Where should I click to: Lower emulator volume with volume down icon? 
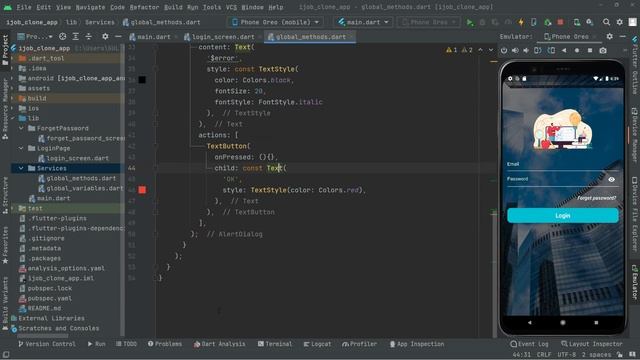(x=527, y=51)
